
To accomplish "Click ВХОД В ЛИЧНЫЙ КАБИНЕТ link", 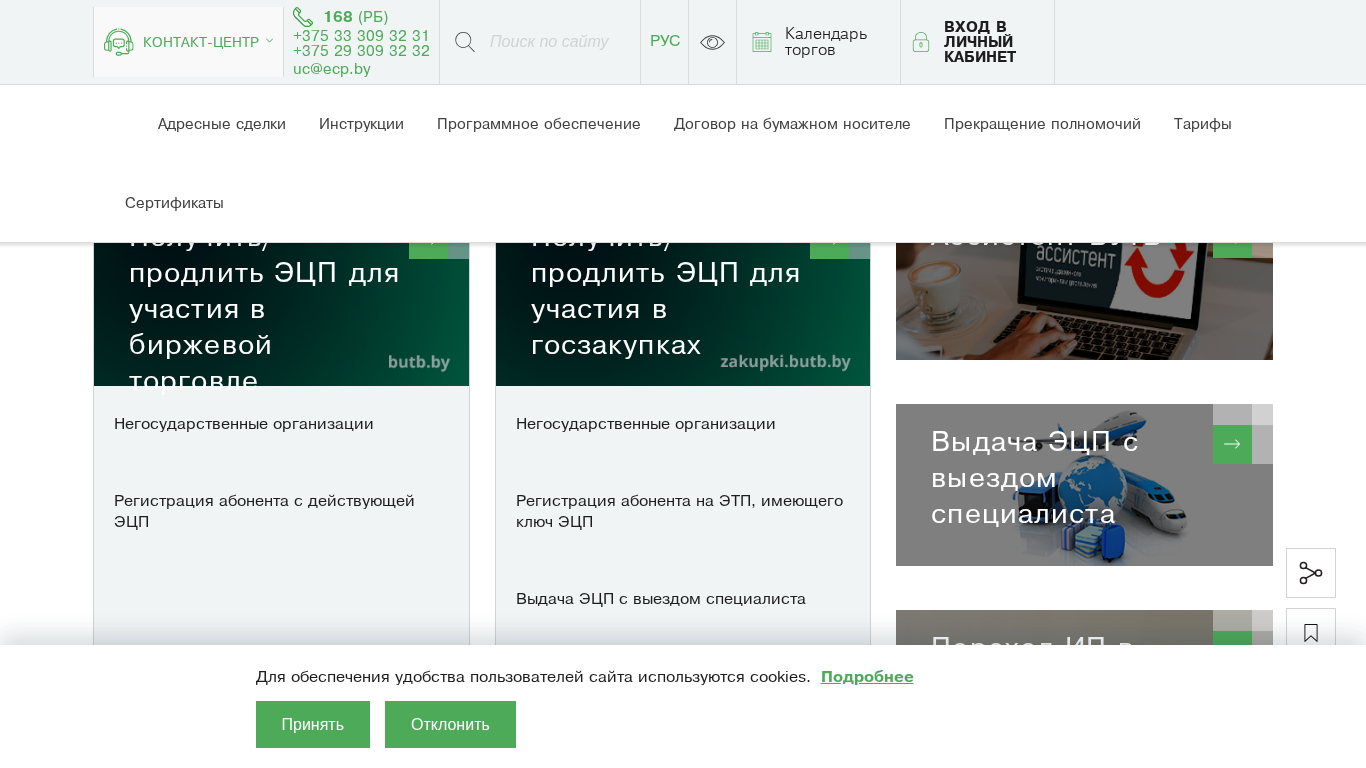I will click(x=980, y=42).
